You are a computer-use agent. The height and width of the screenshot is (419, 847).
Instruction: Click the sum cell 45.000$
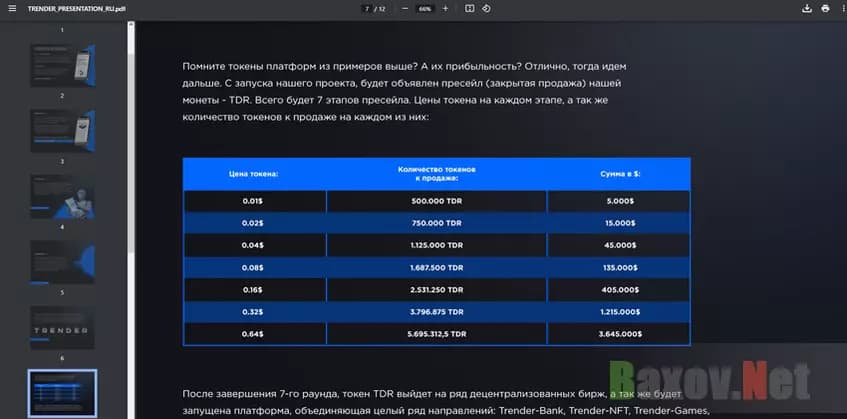point(619,245)
